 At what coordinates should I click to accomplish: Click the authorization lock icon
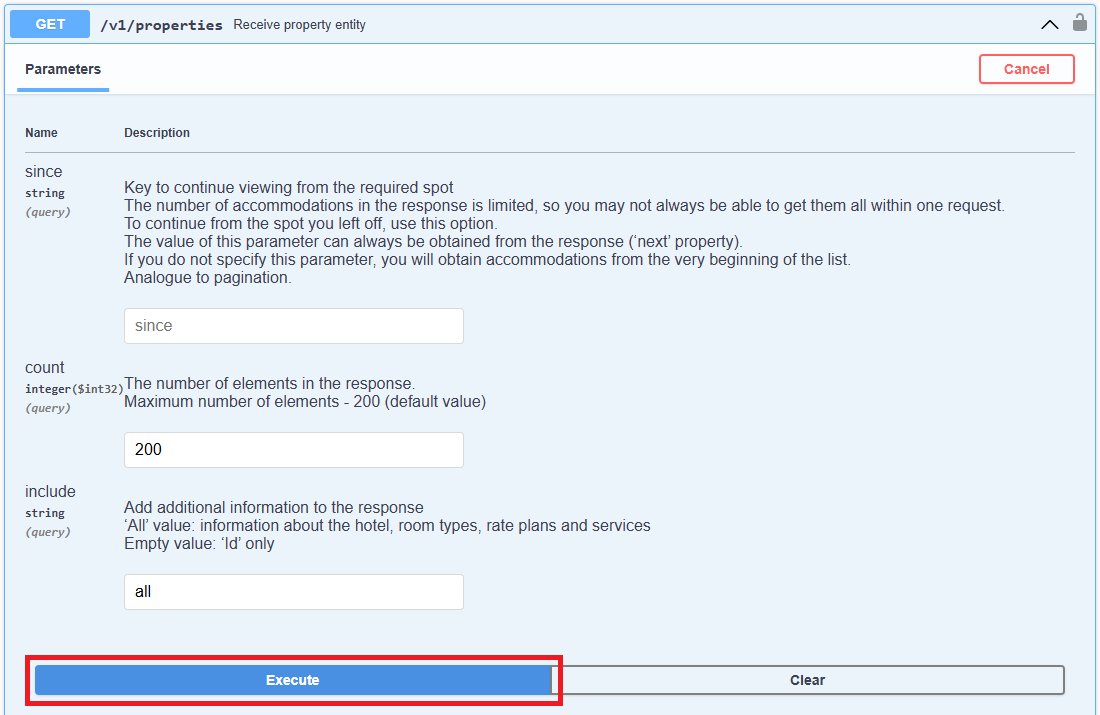pyautogui.click(x=1080, y=22)
